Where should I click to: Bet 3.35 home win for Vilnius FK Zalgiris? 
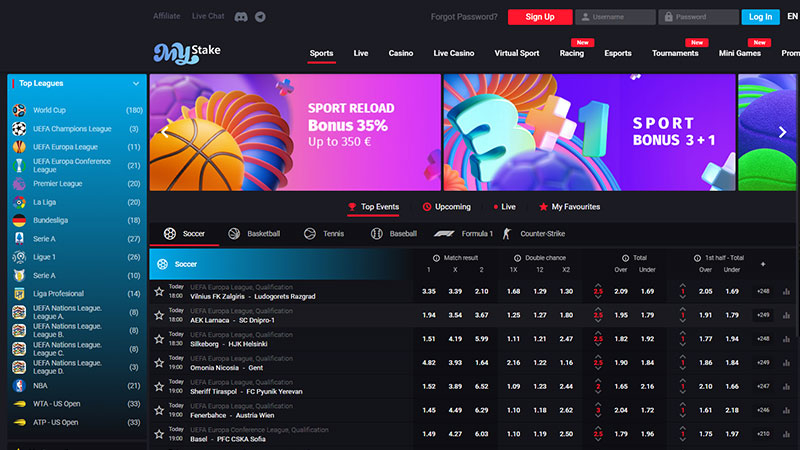(429, 291)
